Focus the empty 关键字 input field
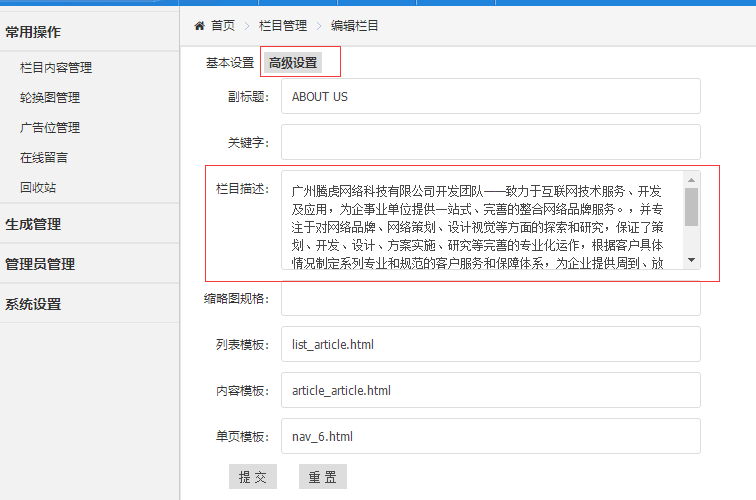Screen dimensions: 756x500 (490, 142)
